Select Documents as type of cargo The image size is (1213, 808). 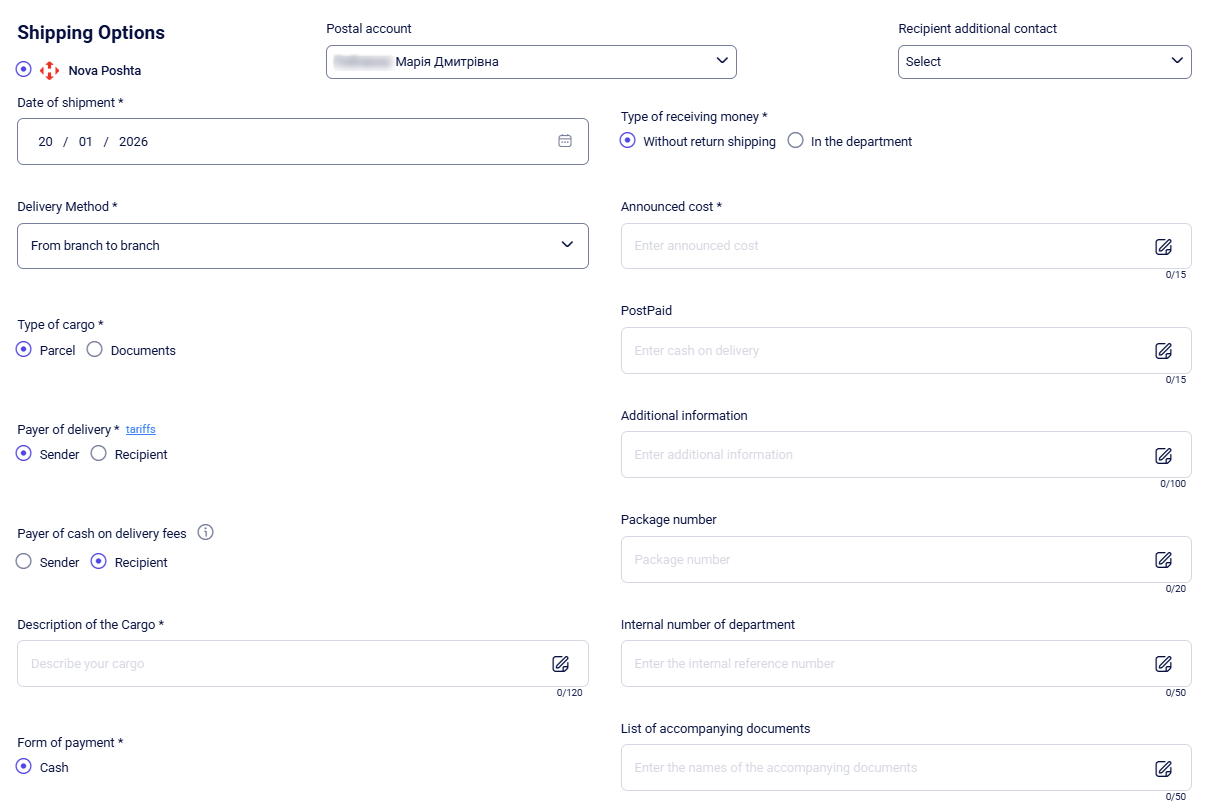(95, 350)
